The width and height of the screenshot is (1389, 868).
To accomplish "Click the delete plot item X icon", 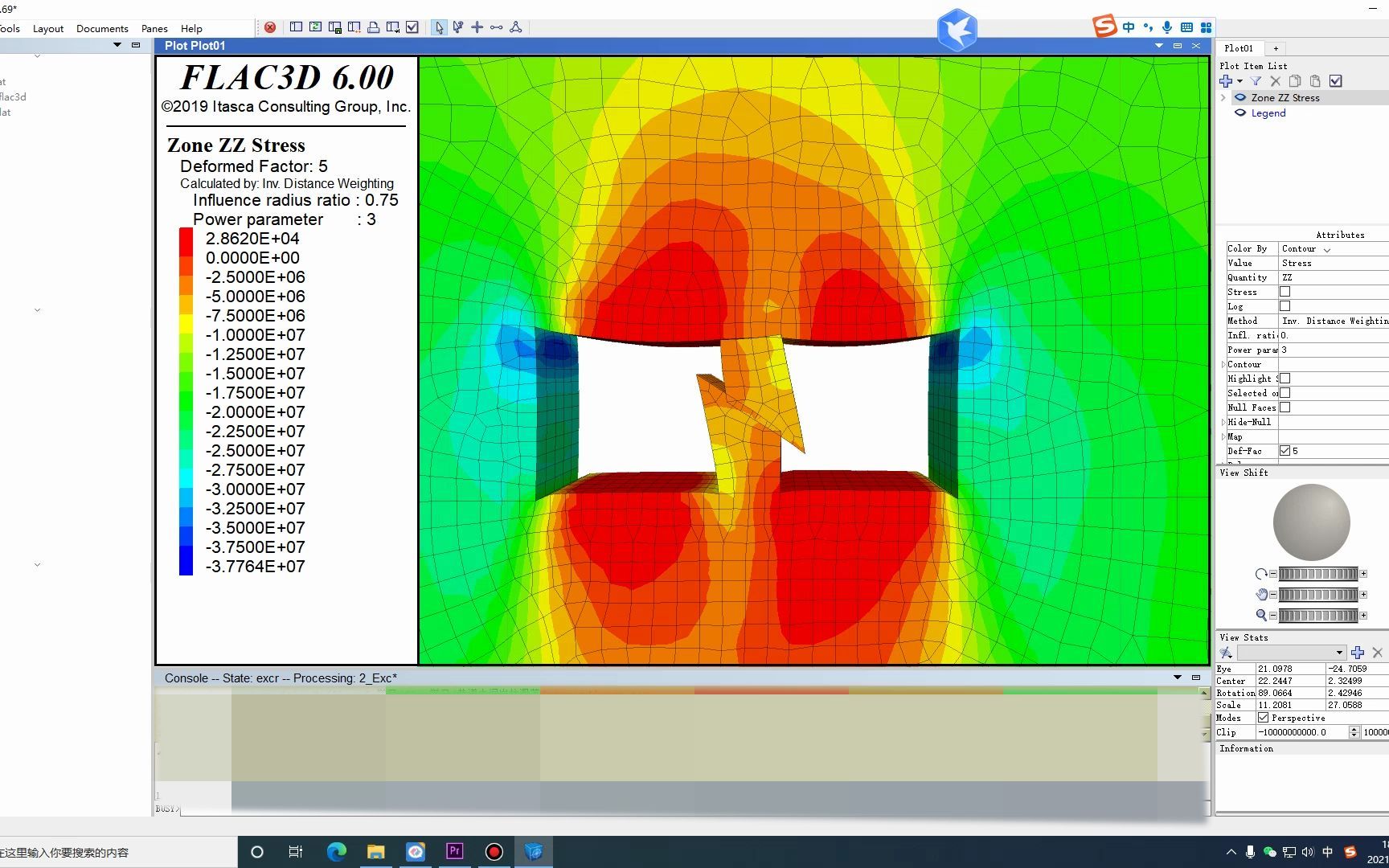I will click(x=1275, y=81).
